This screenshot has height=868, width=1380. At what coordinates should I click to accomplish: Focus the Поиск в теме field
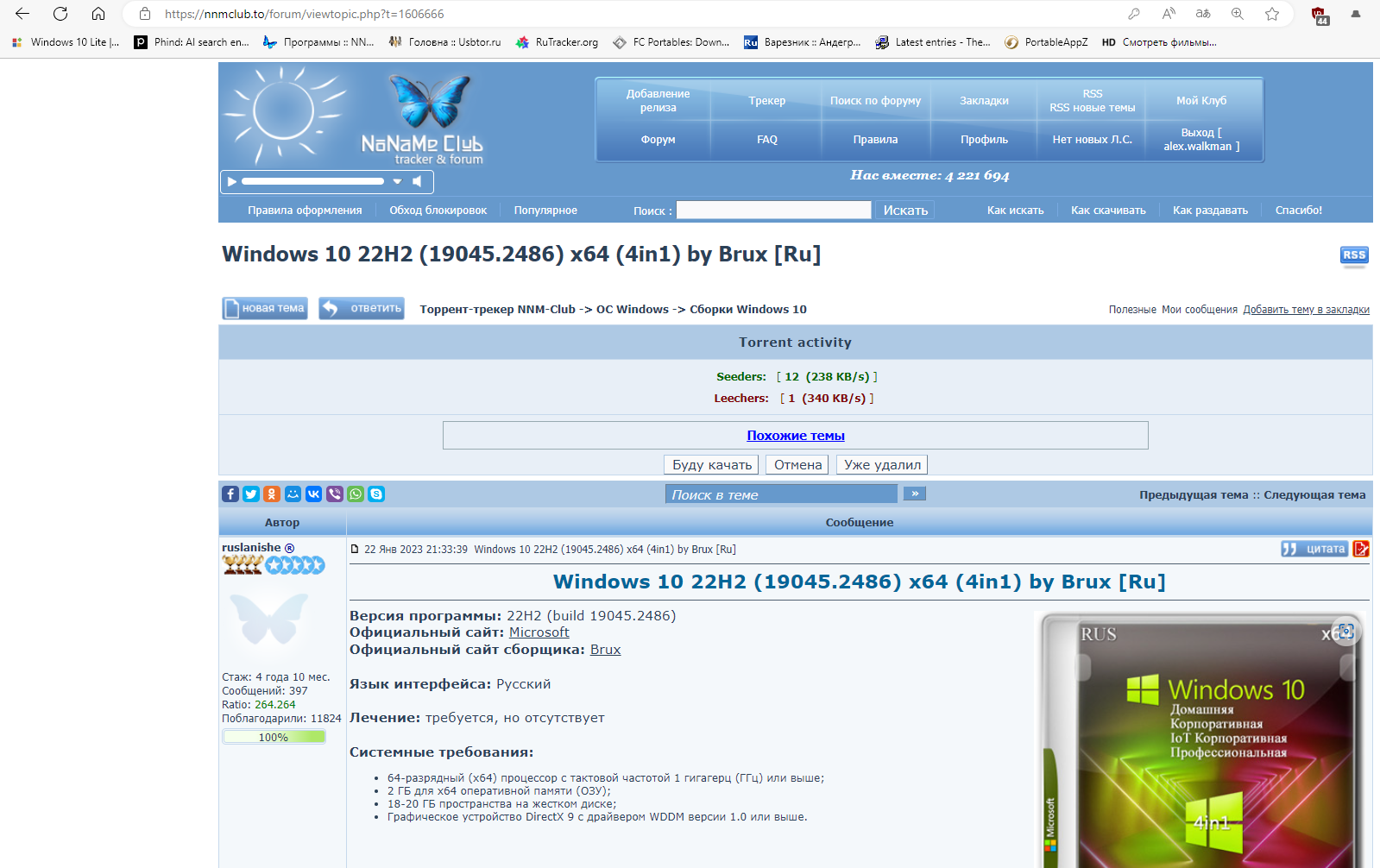point(781,494)
